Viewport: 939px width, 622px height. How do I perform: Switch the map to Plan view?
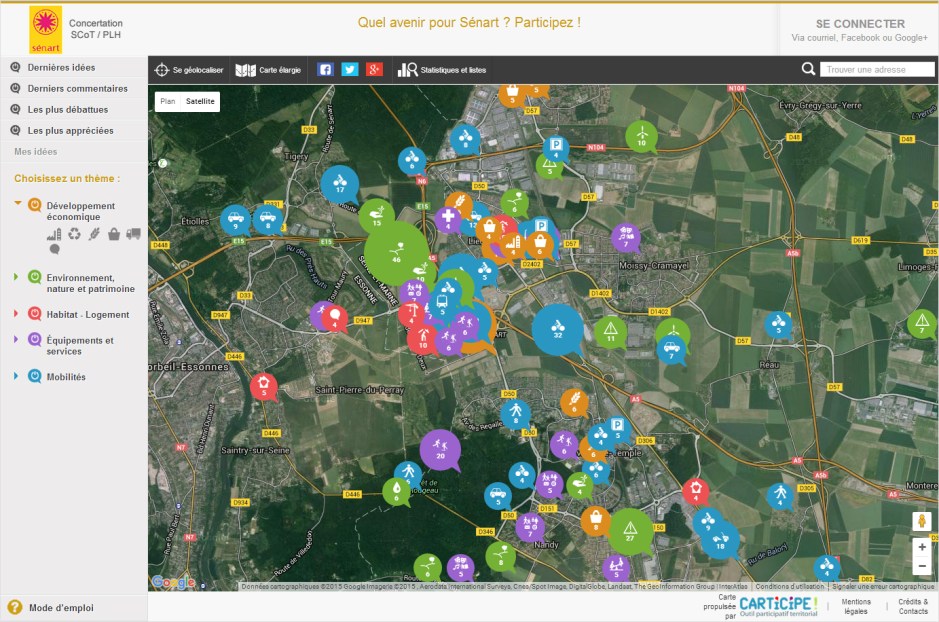[168, 101]
